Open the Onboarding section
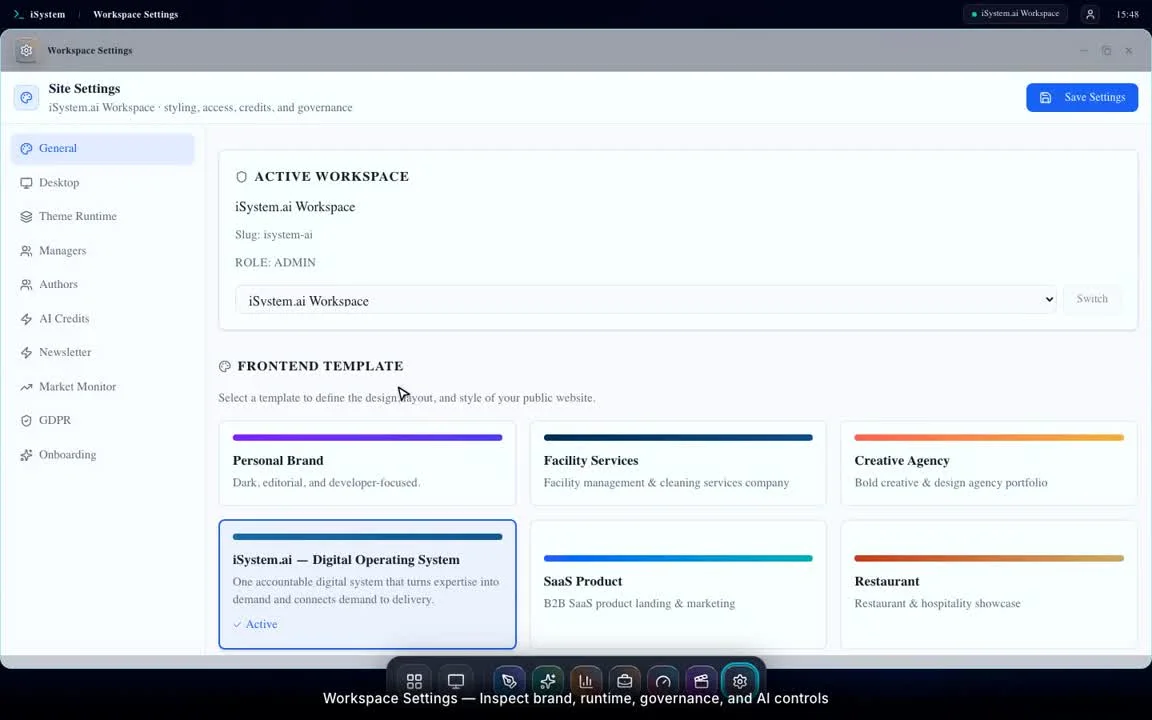Screen dimensions: 1152x720 pyautogui.click(x=103, y=454)
